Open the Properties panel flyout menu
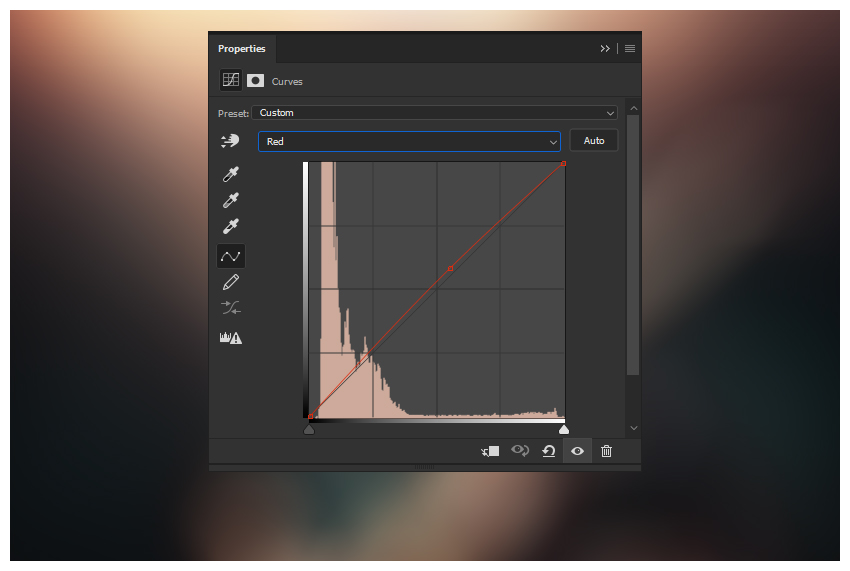The width and height of the screenshot is (850, 571). 630,49
